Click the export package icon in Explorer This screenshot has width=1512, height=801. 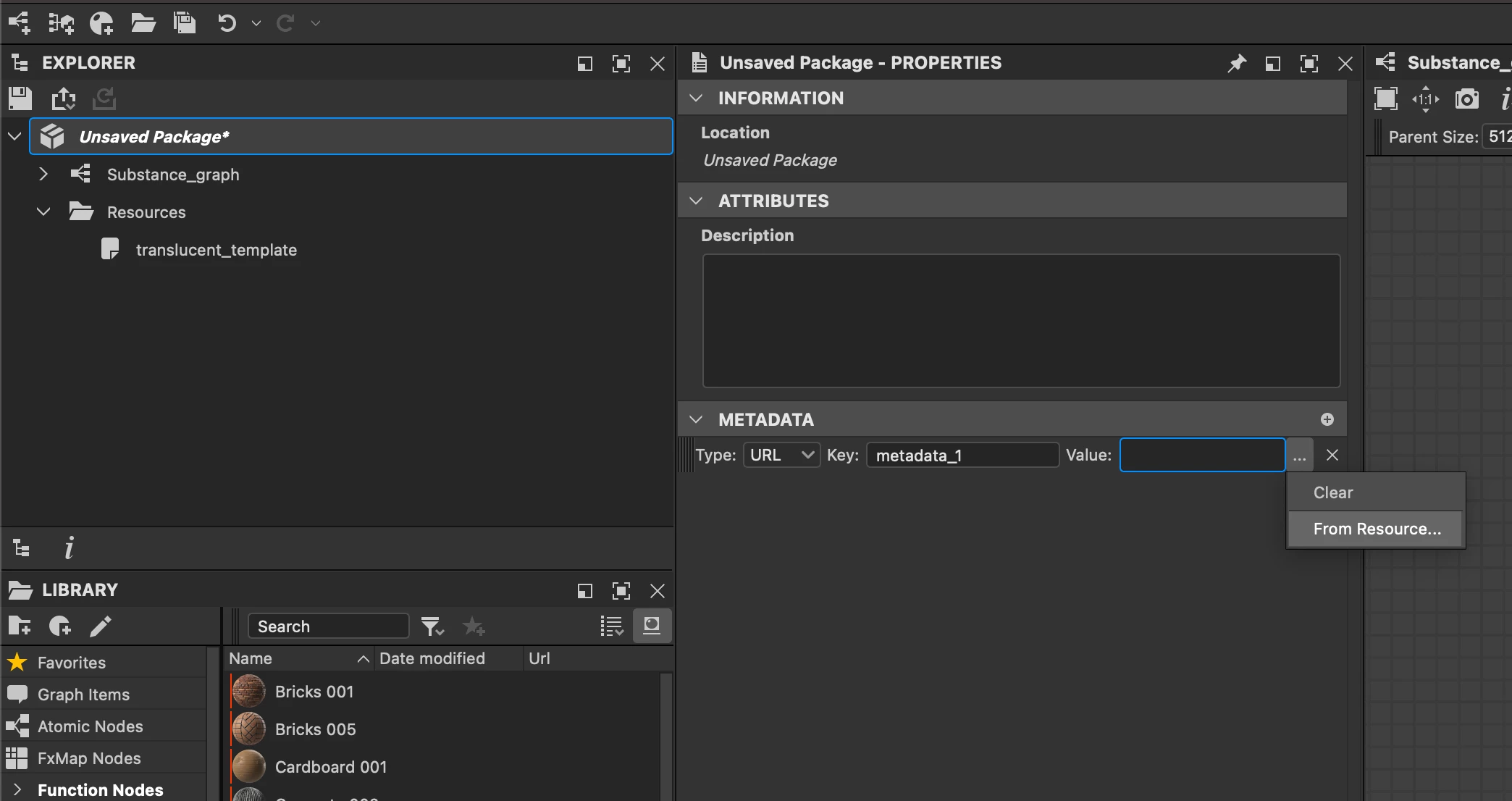[63, 98]
